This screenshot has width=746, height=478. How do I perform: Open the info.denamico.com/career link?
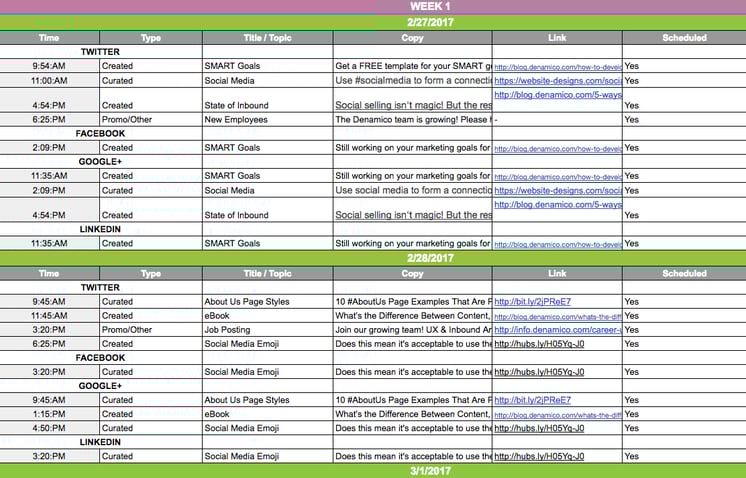(x=558, y=330)
